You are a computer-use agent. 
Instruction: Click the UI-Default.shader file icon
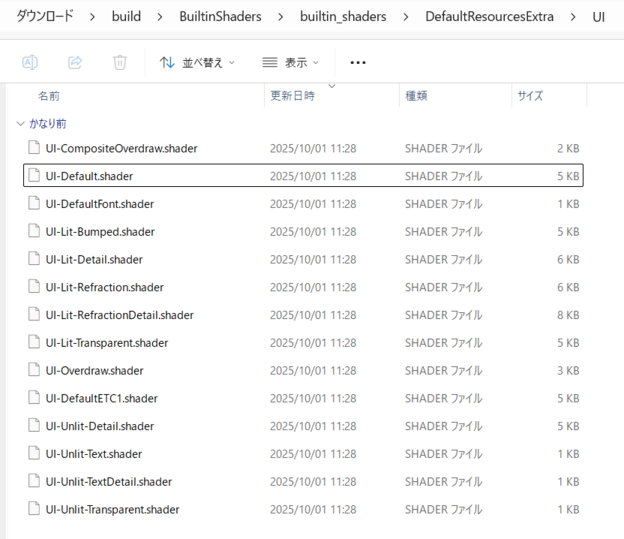(x=34, y=176)
